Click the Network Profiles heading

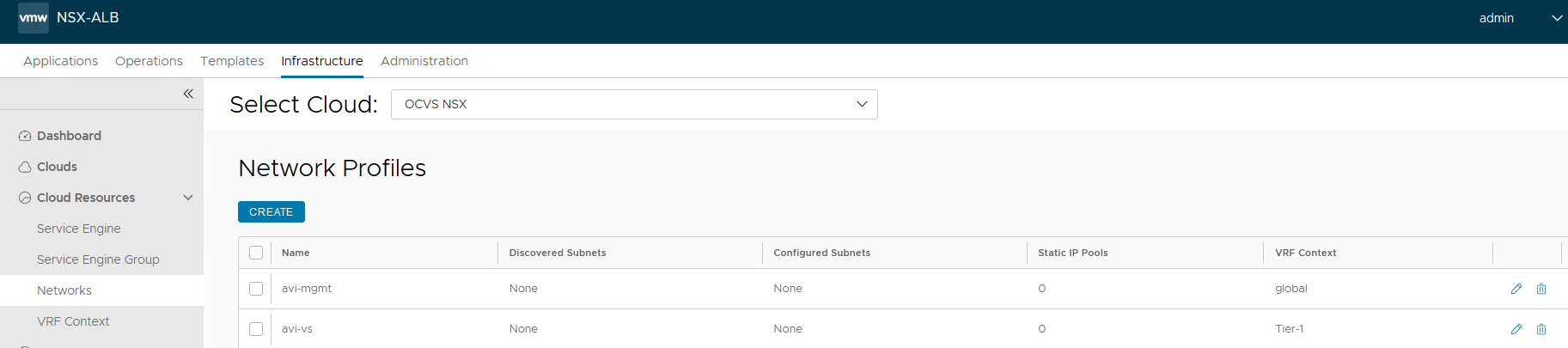(x=333, y=168)
